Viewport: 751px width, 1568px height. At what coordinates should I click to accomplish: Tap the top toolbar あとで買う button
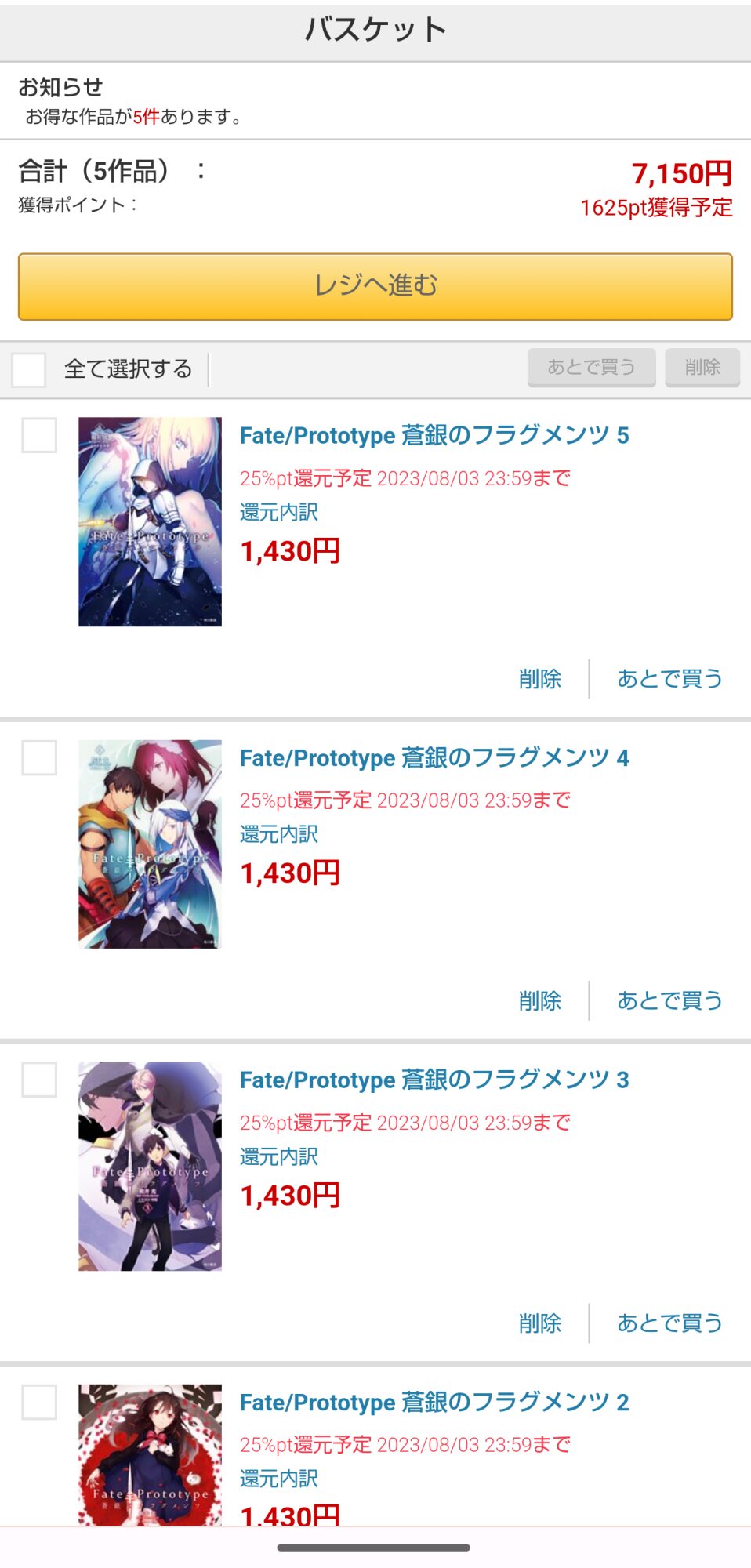(591, 367)
